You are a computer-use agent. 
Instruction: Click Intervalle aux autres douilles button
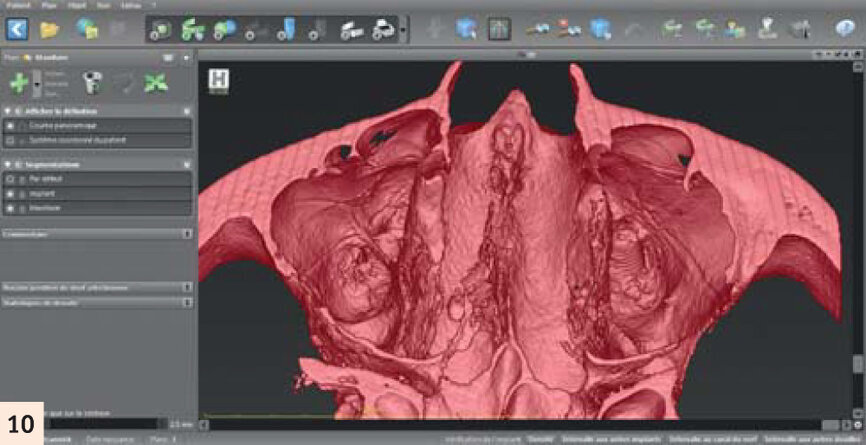pos(813,439)
